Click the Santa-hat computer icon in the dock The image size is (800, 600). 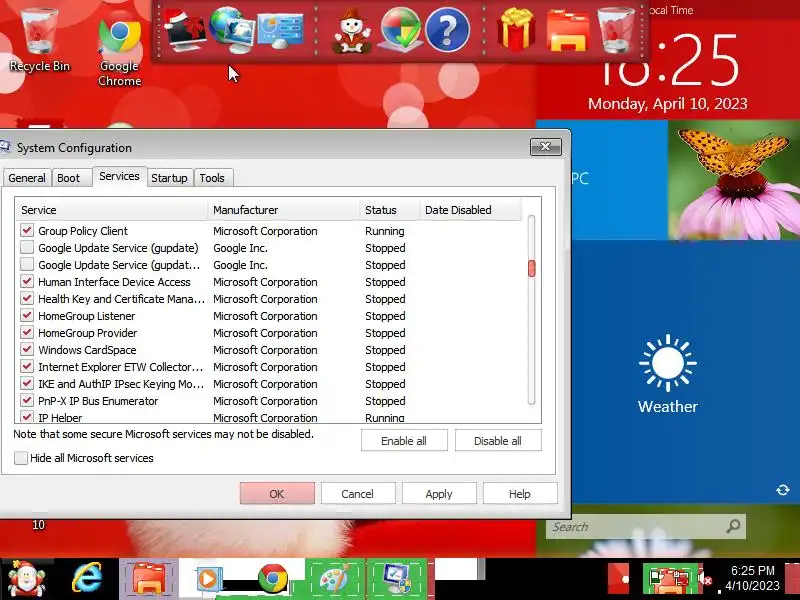tap(185, 31)
